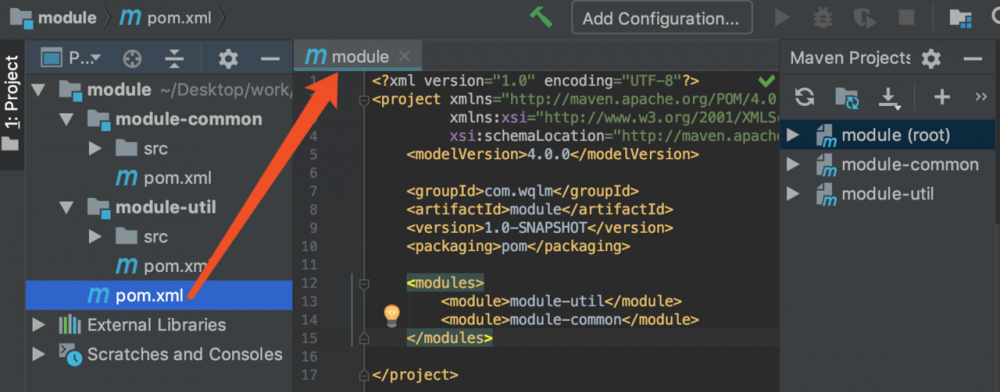
Task: Expand module (root) in Maven Projects
Action: pyautogui.click(x=793, y=135)
